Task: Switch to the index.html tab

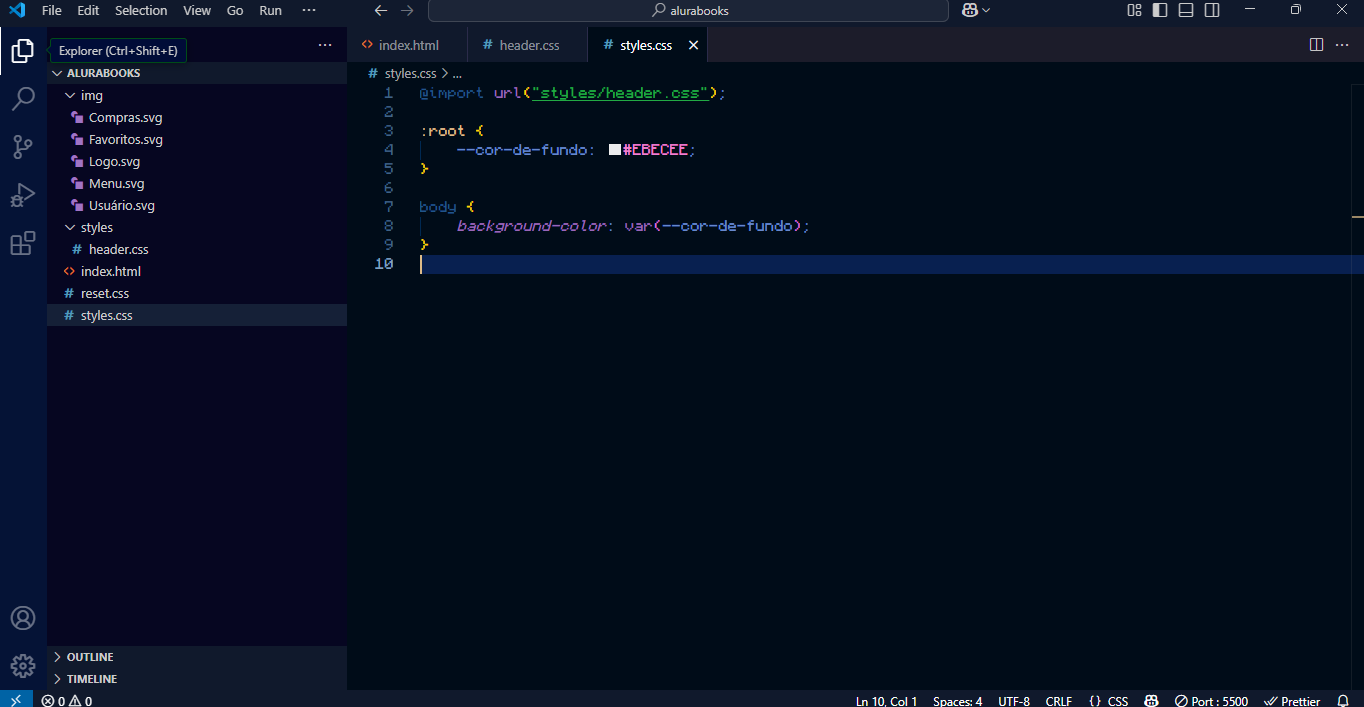Action: [x=408, y=45]
